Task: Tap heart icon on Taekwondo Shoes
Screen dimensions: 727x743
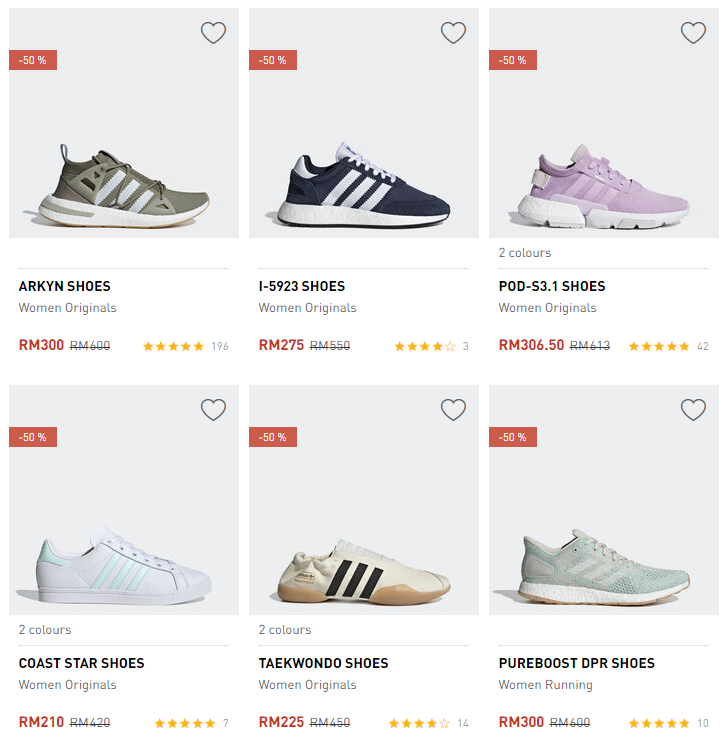Action: tap(453, 410)
